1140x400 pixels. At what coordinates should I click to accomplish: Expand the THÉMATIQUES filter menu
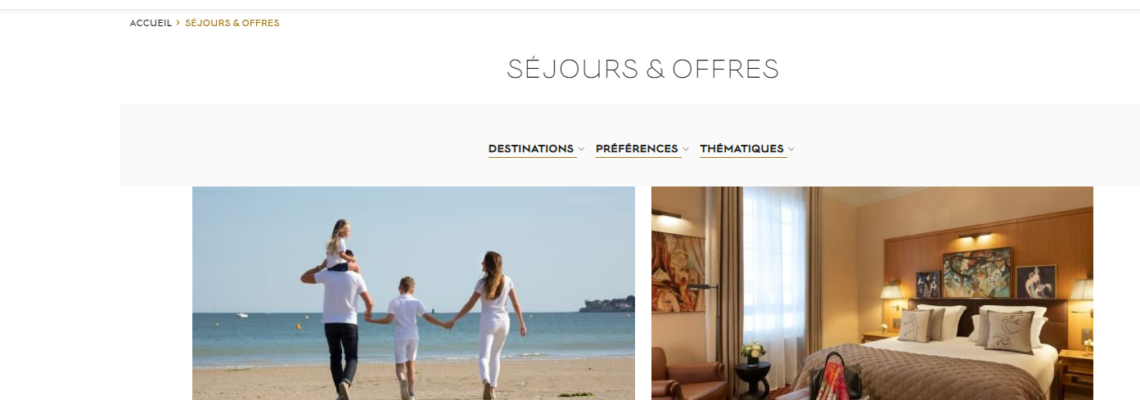pyautogui.click(x=747, y=149)
